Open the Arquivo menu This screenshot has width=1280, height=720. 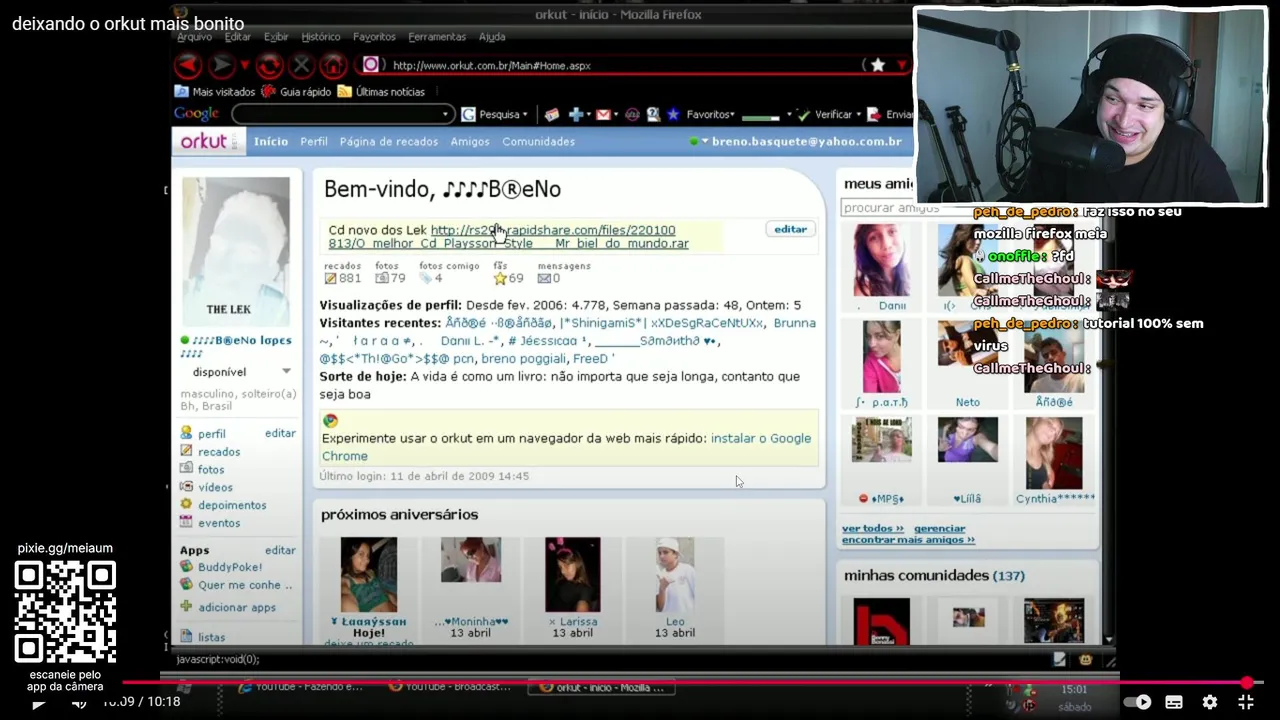click(194, 36)
